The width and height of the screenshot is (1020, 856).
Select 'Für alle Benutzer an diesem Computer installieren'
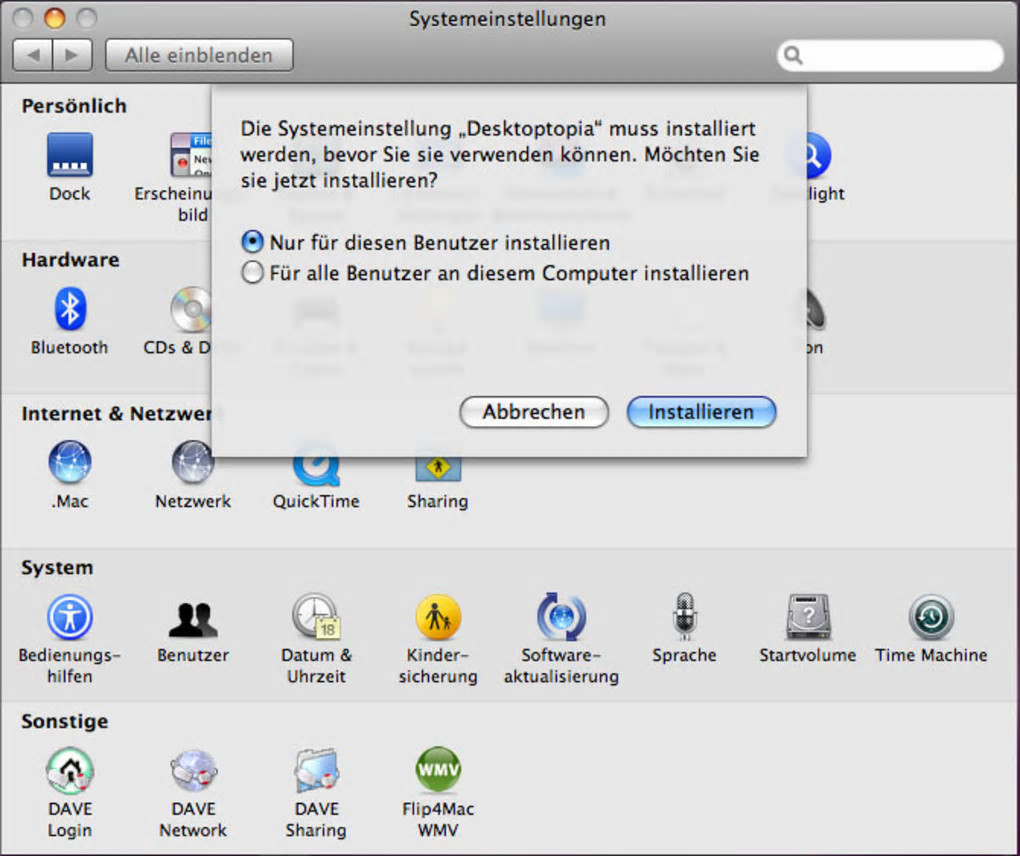pos(495,273)
